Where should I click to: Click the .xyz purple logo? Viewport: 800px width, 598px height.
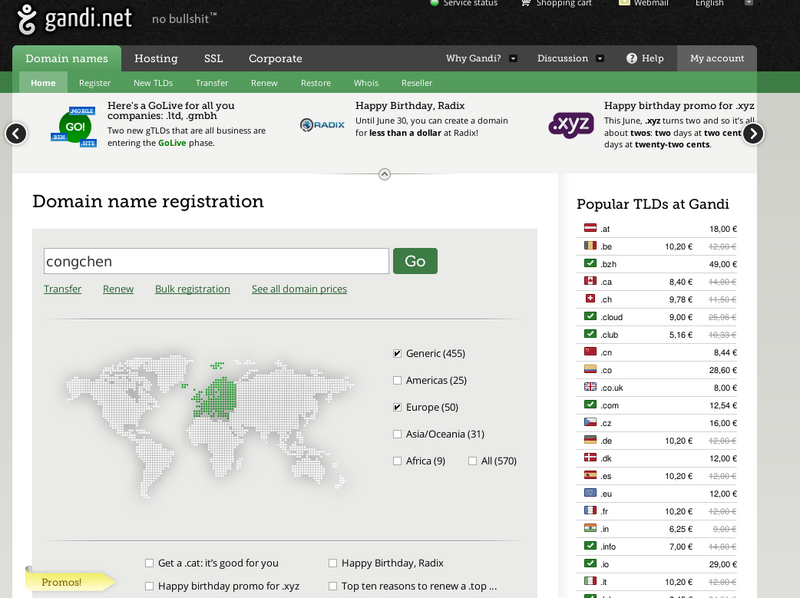(x=571, y=125)
